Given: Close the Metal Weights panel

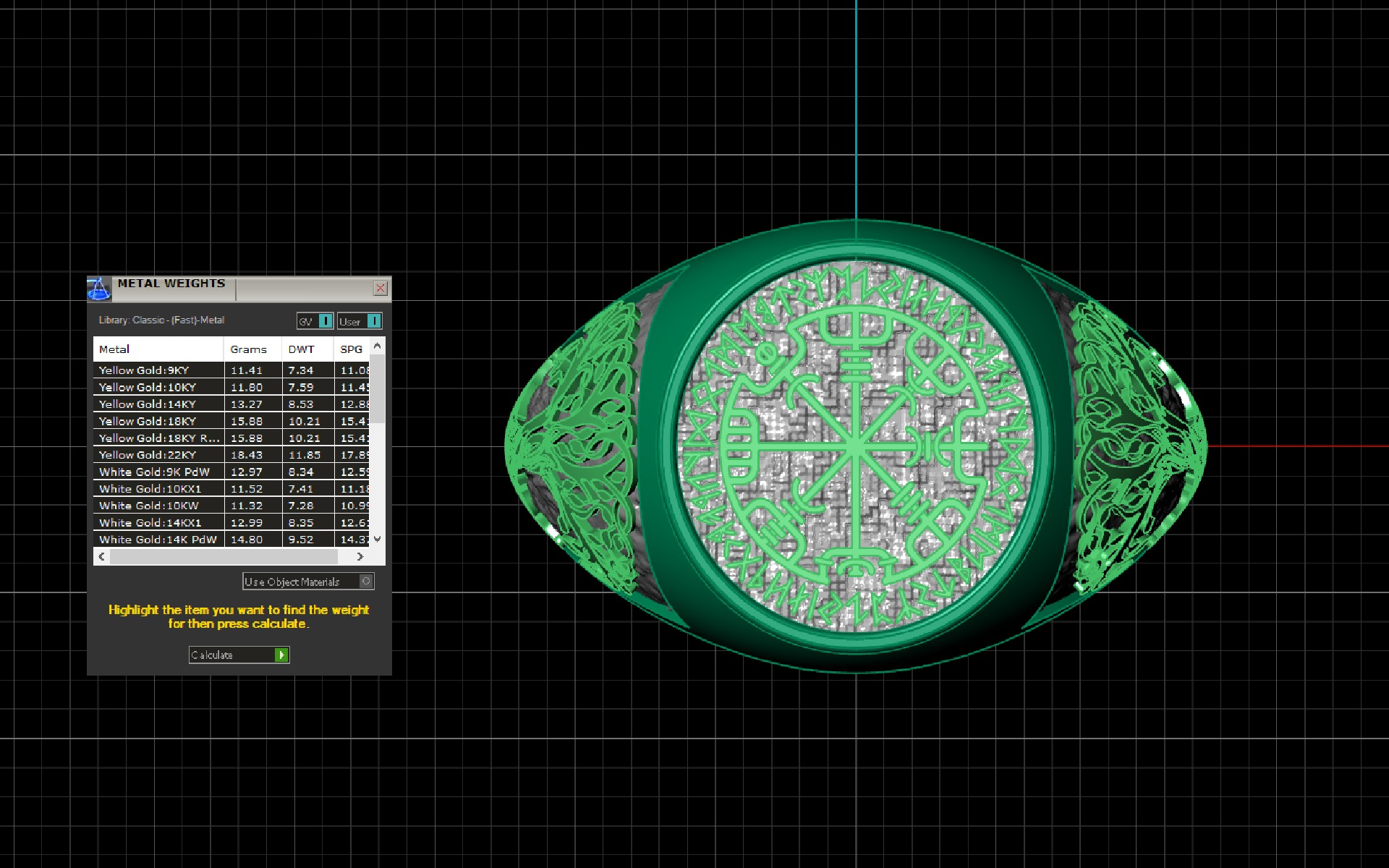Looking at the screenshot, I should [x=381, y=289].
